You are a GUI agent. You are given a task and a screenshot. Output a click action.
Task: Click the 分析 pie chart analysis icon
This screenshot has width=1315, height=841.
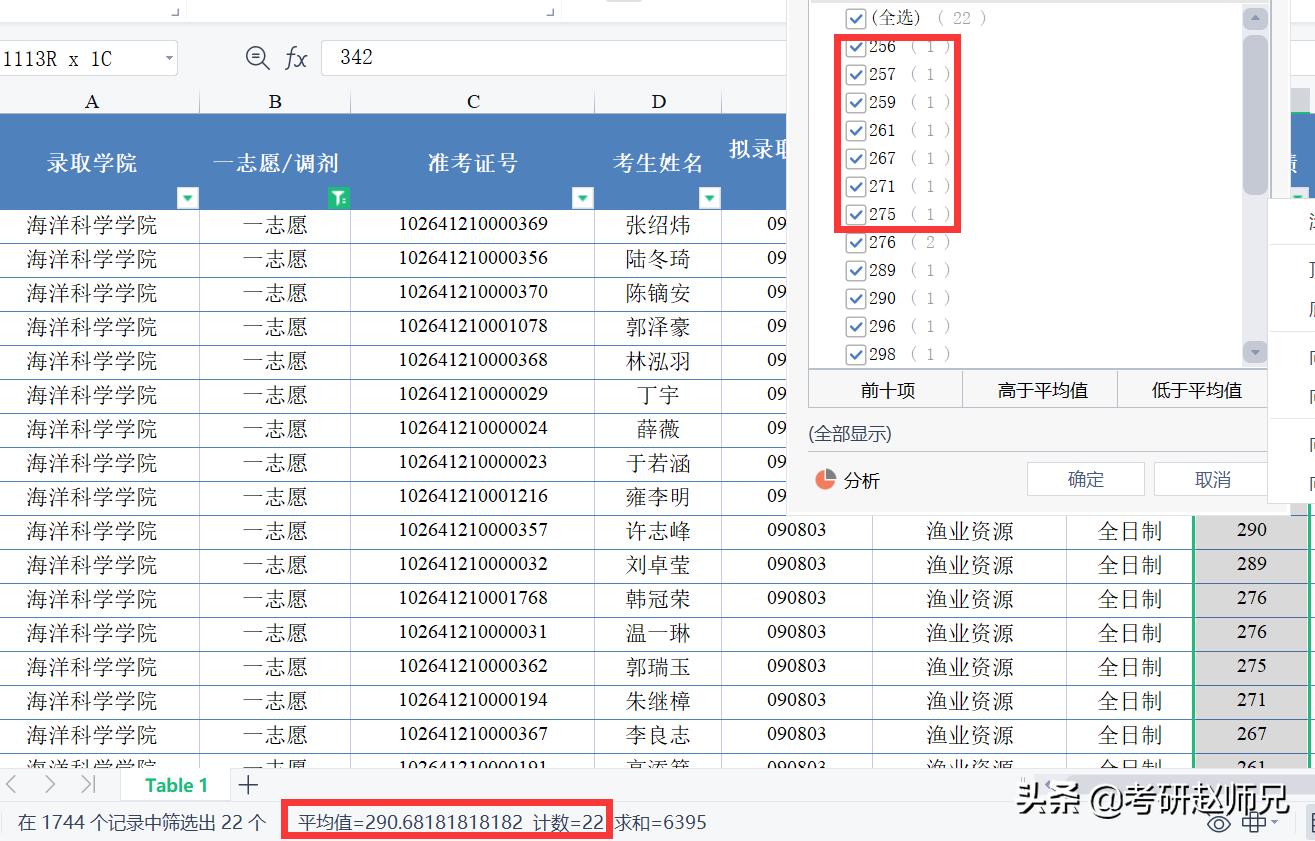click(x=824, y=479)
